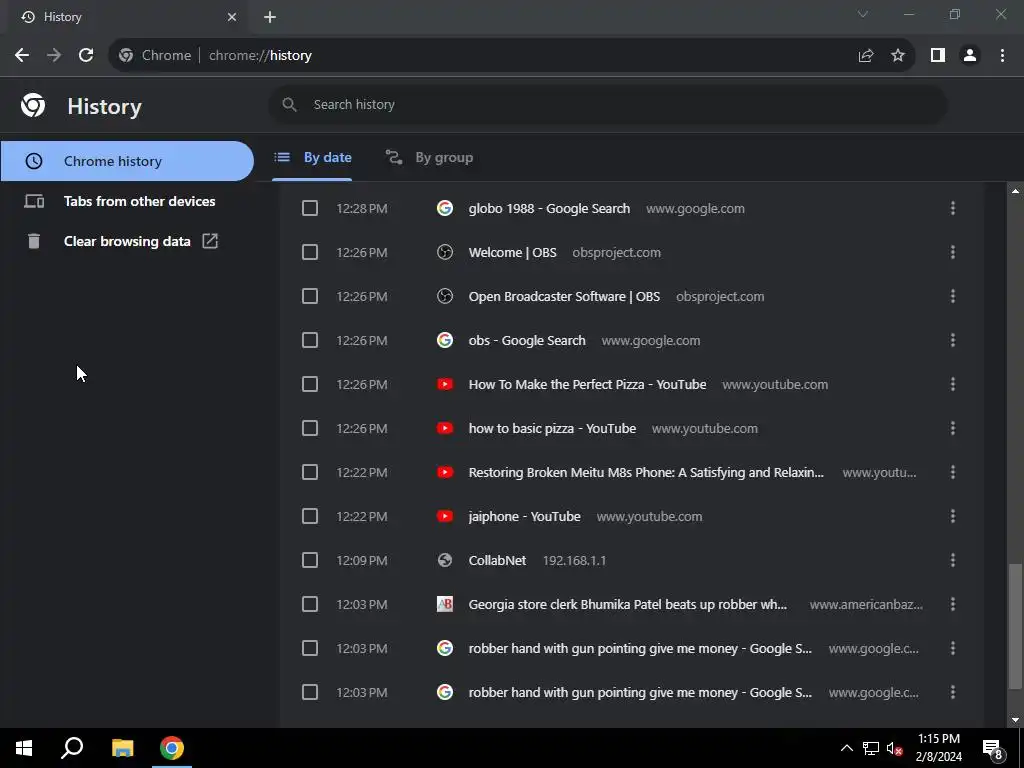The image size is (1024, 768).
Task: Click the history list scrollbar thumb
Action: tap(1015, 626)
